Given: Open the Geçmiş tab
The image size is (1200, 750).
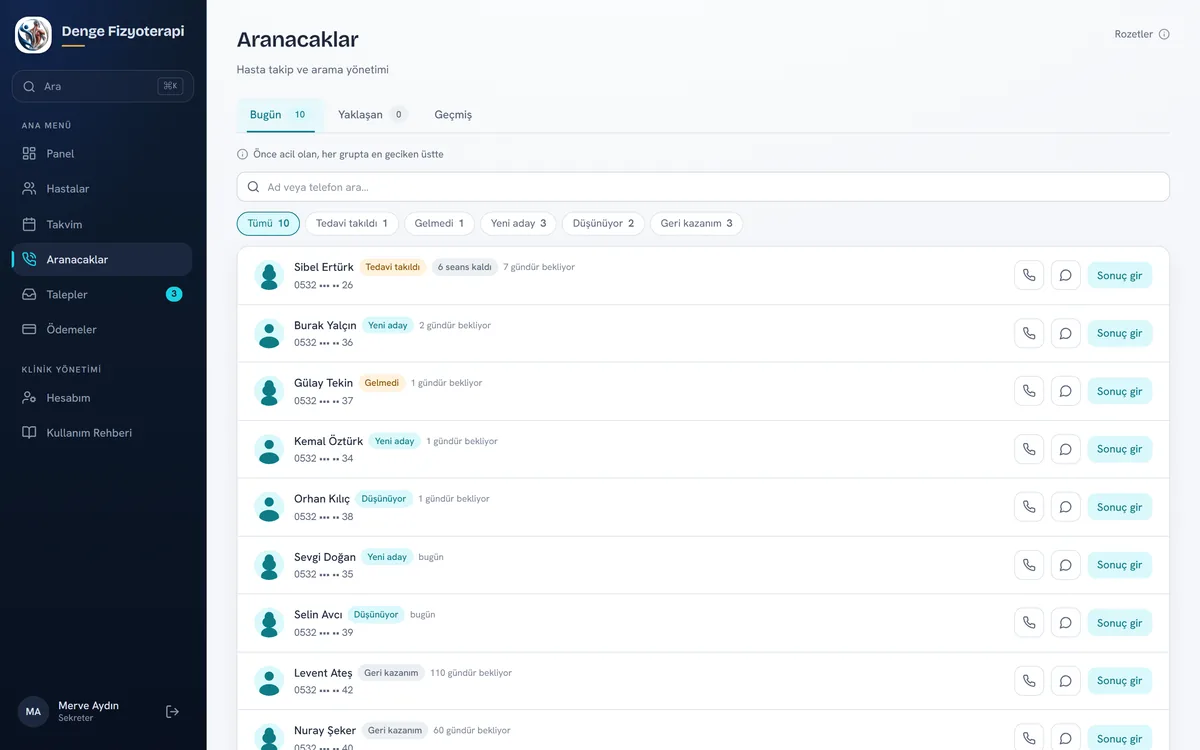Looking at the screenshot, I should click(453, 115).
